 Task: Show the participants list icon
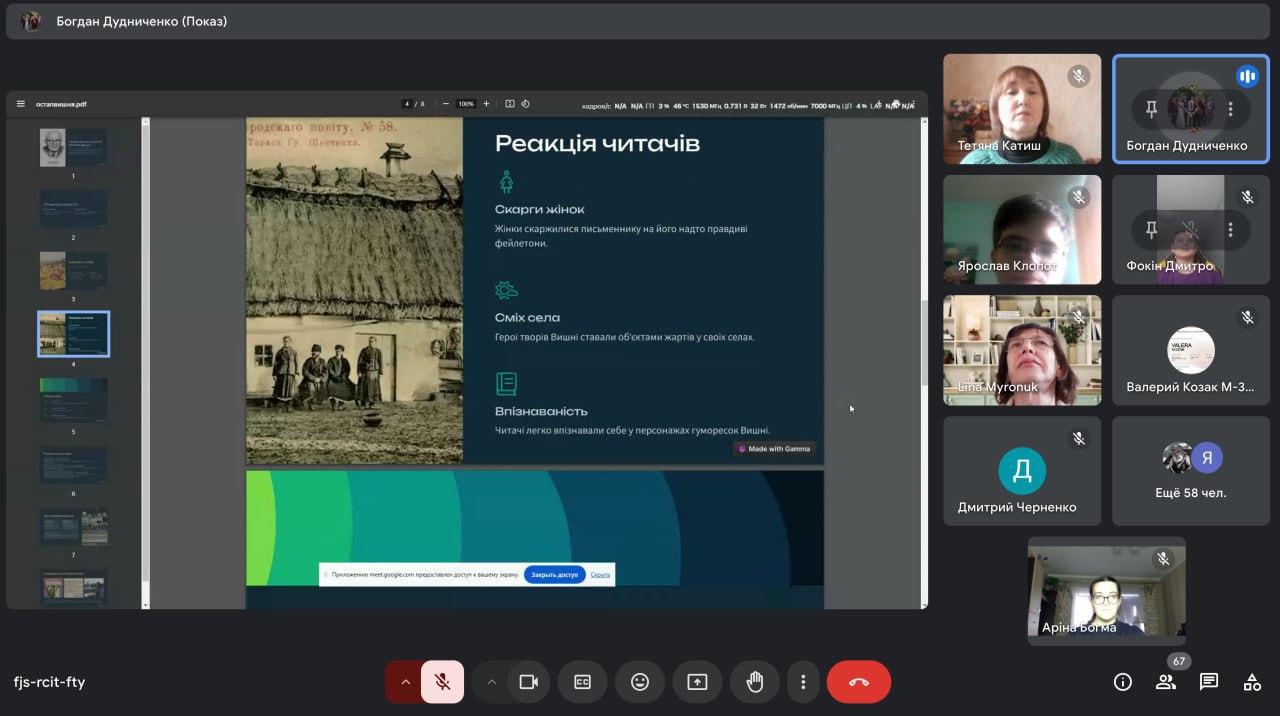1166,682
